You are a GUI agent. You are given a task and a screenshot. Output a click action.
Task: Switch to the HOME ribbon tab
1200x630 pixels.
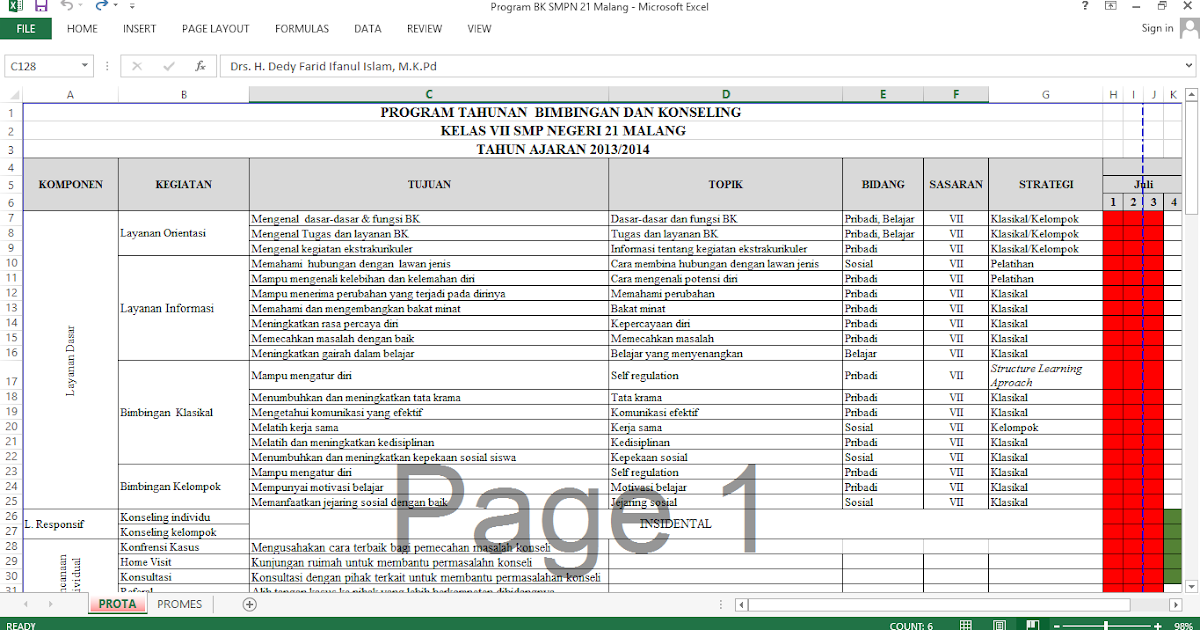tap(82, 29)
